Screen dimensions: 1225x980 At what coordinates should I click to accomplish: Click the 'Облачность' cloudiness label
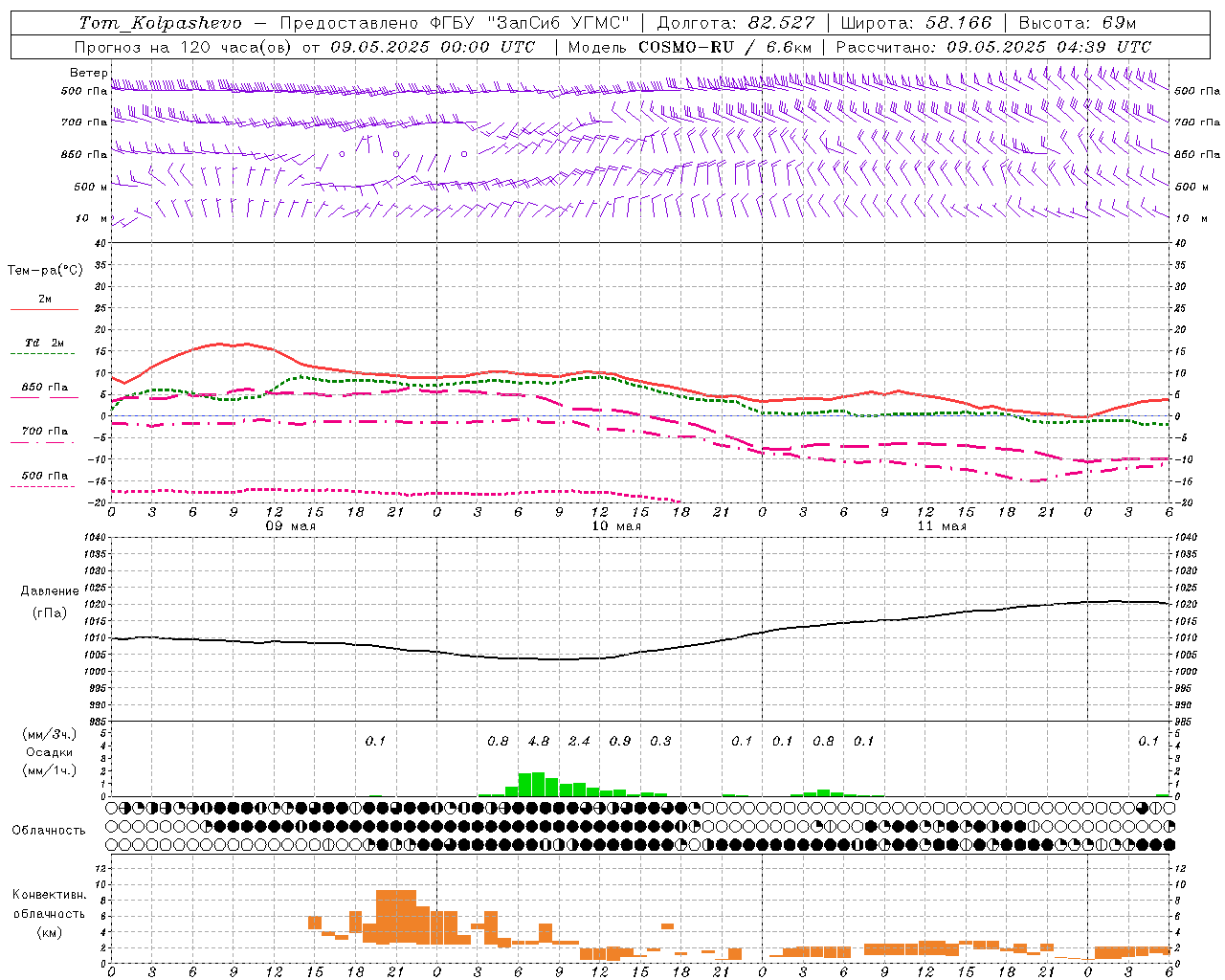coord(49,830)
